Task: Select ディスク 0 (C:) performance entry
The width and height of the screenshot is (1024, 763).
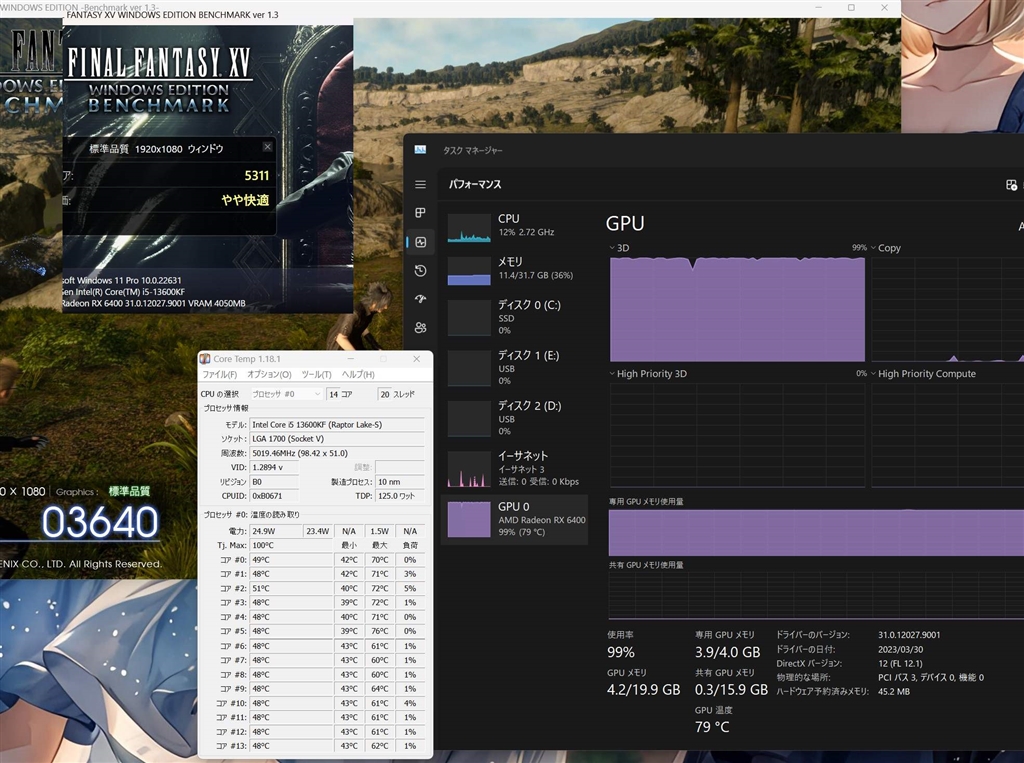Action: 515,317
